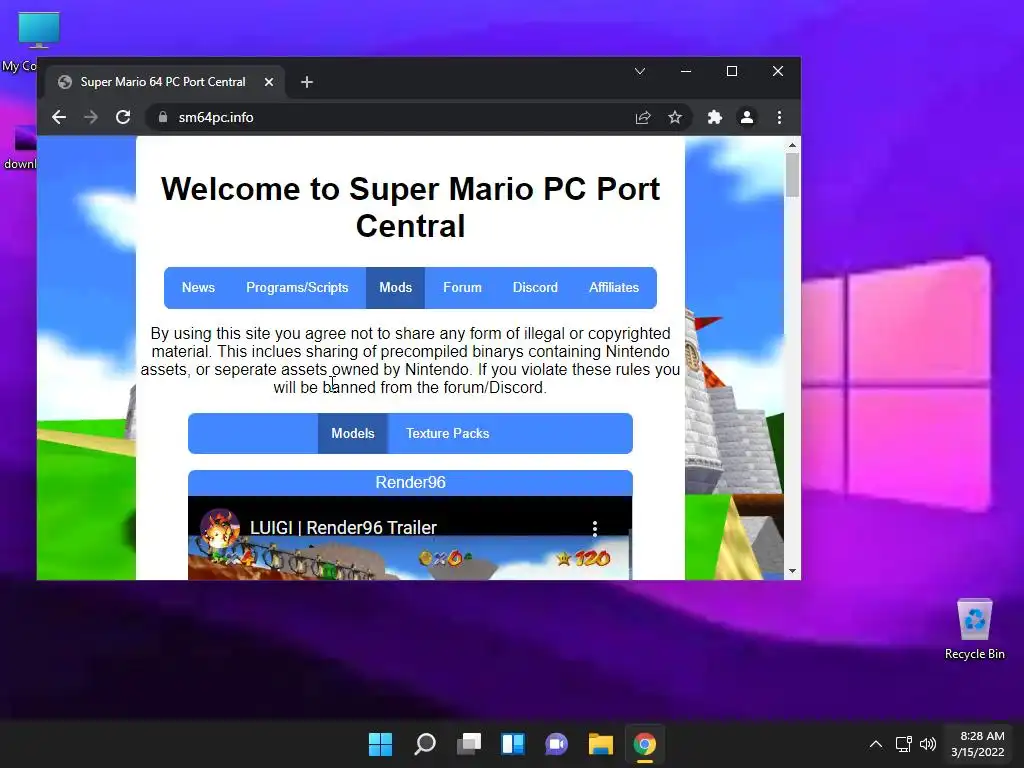Reload the sm64pc.info page
1024x768 pixels.
[x=123, y=118]
